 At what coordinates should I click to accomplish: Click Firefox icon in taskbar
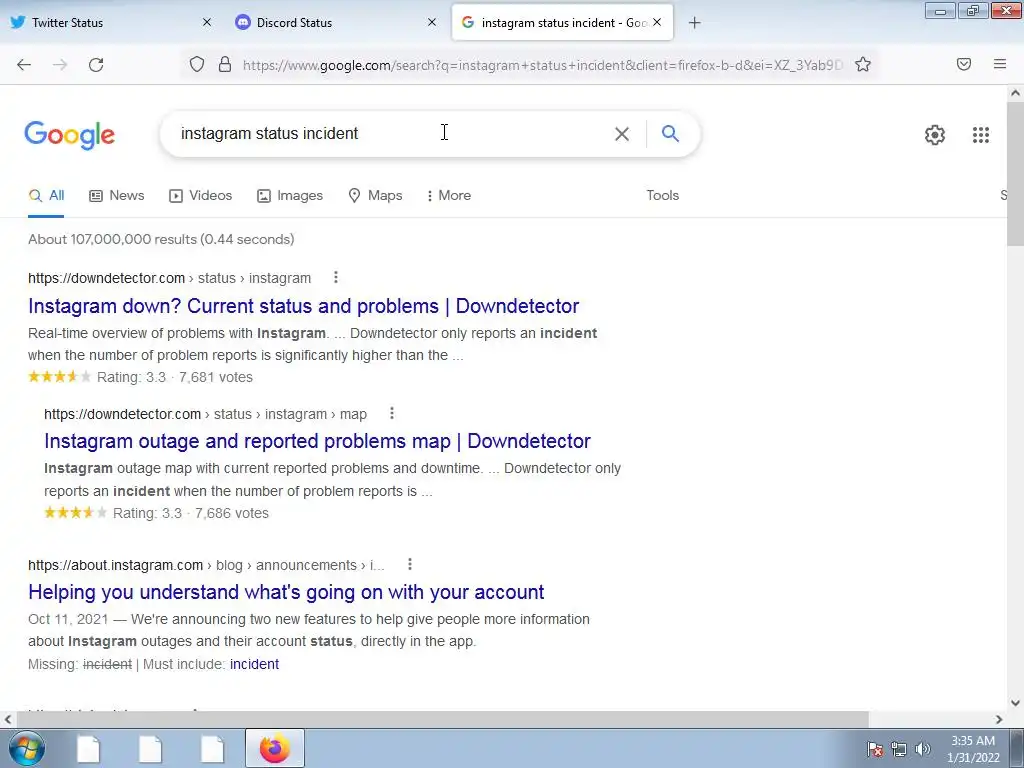pyautogui.click(x=275, y=748)
